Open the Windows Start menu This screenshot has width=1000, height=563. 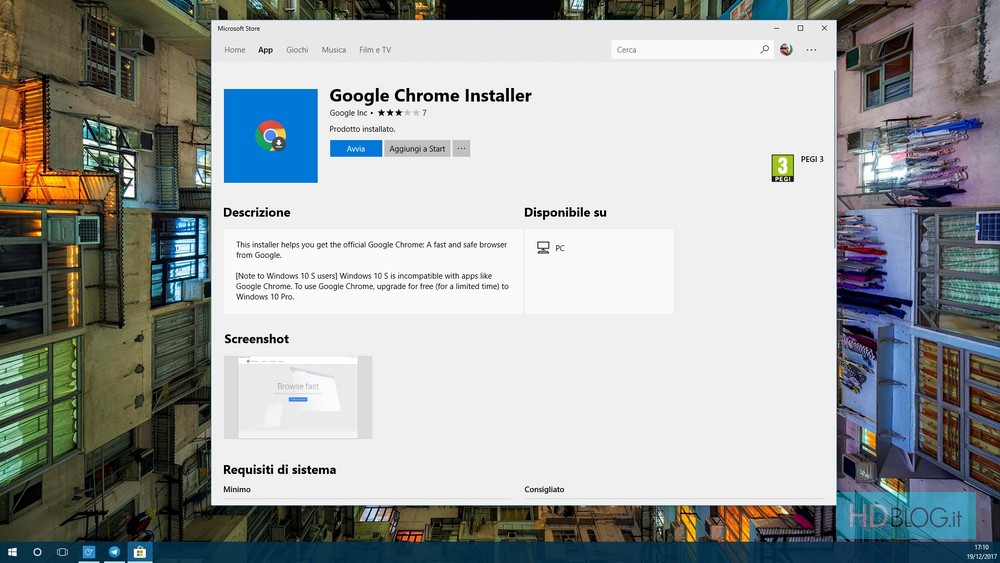click(x=11, y=552)
